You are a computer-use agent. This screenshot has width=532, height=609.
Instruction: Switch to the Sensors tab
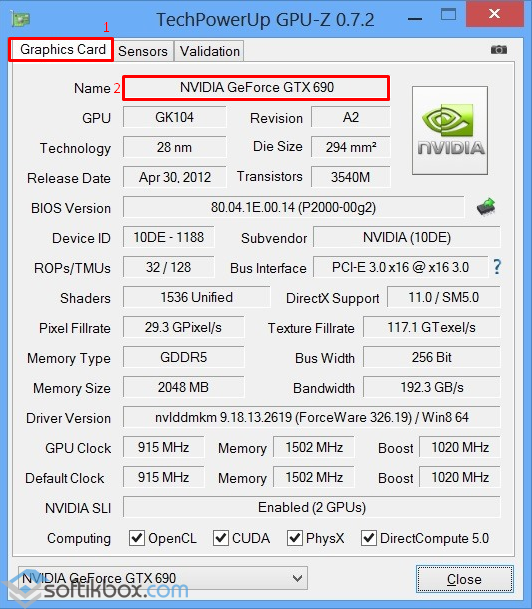click(x=143, y=51)
